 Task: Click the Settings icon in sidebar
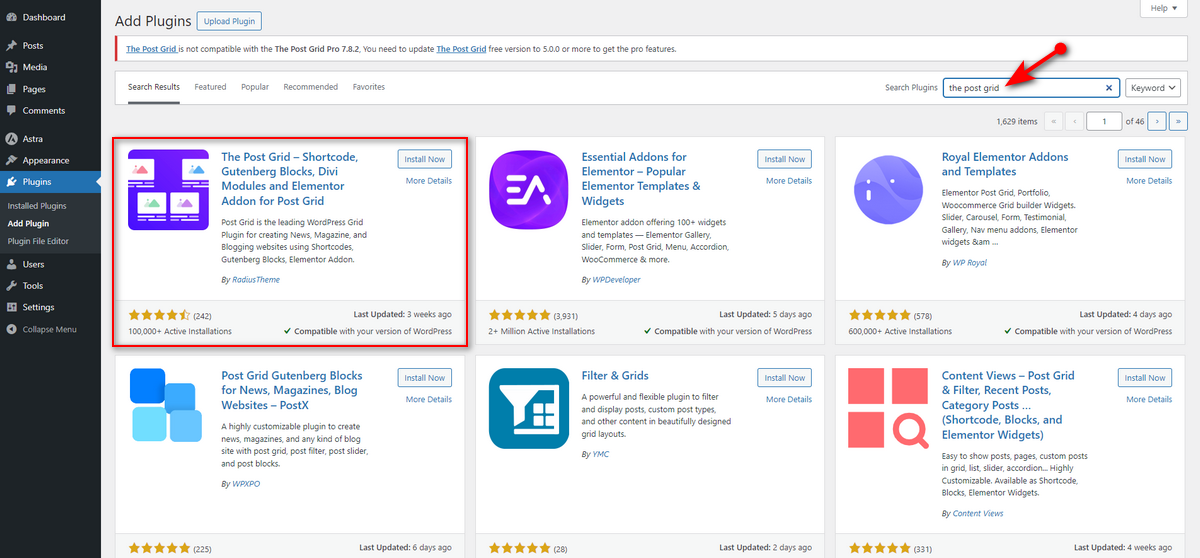(x=11, y=308)
